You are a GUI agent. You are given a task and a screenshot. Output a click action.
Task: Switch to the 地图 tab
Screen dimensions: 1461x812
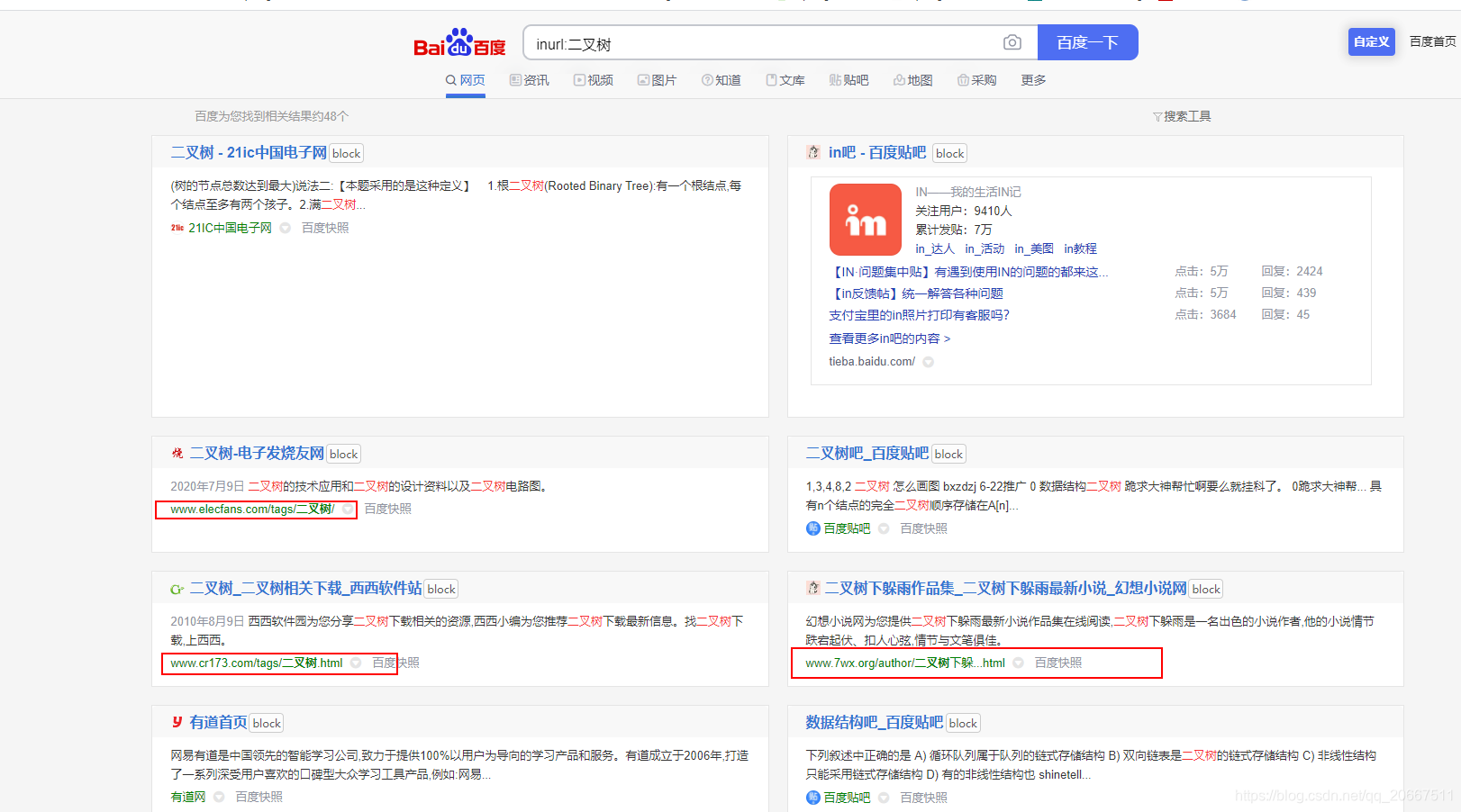913,80
